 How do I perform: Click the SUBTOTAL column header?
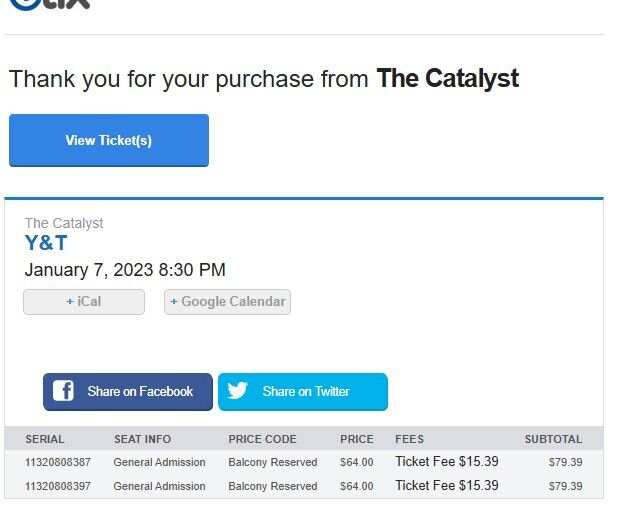[553, 439]
